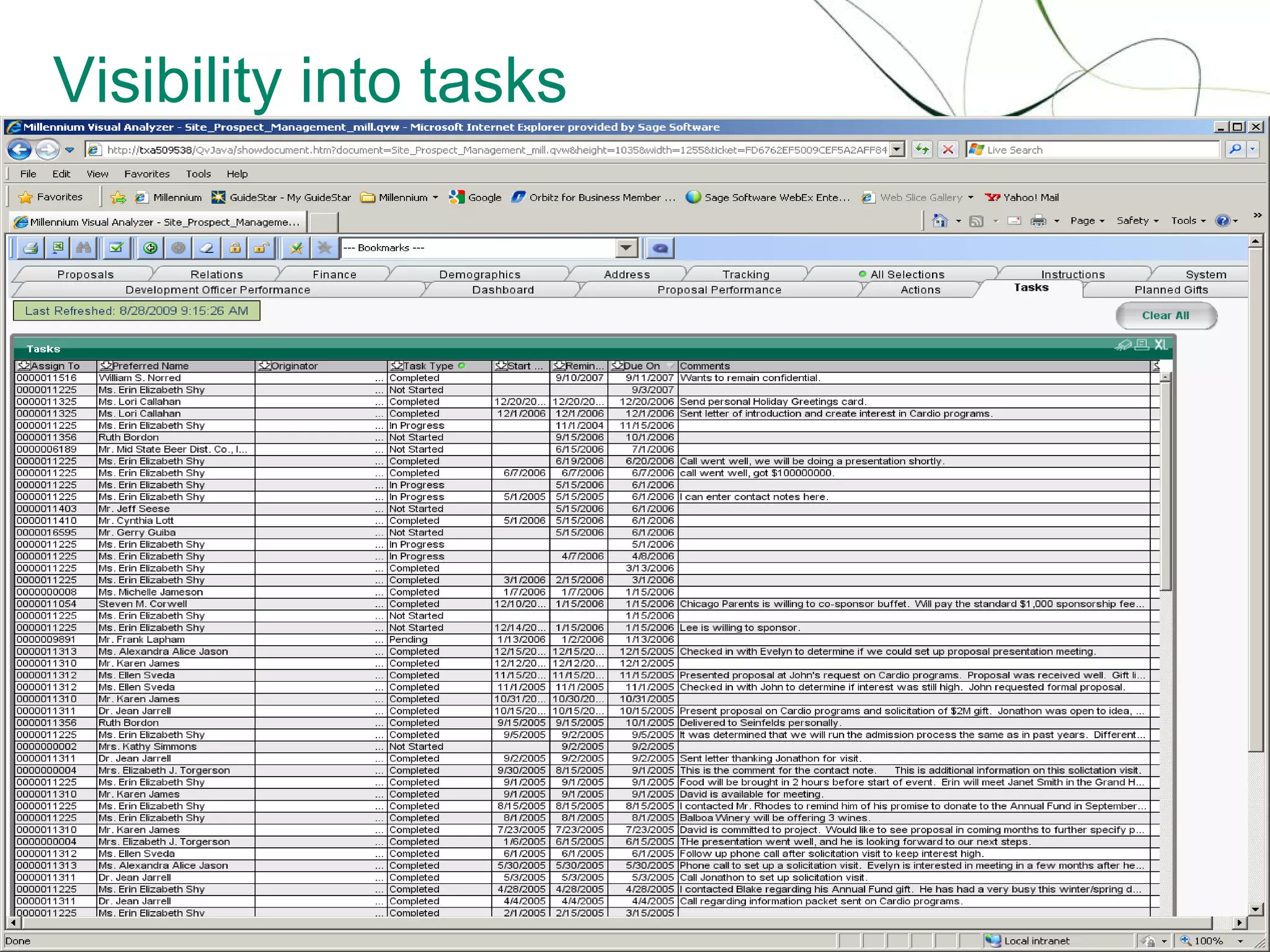
Task: Open Orbitz for Business Member link
Action: click(593, 198)
